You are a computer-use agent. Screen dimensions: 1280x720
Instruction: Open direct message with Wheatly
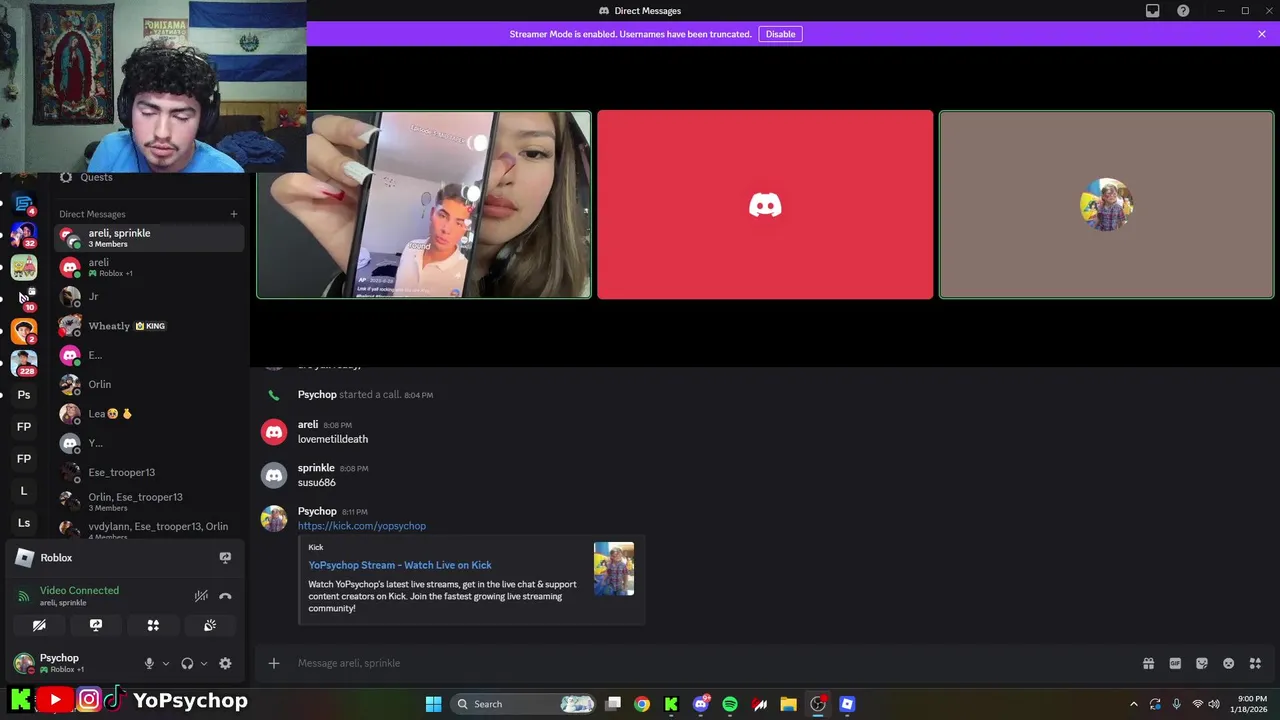pos(149,326)
